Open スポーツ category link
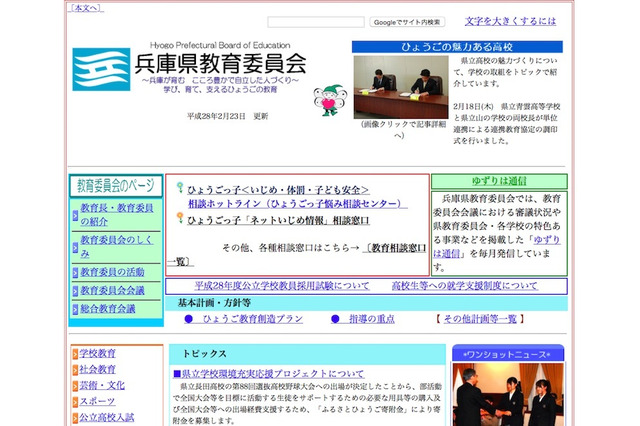The height and width of the screenshot is (426, 640). tap(98, 402)
